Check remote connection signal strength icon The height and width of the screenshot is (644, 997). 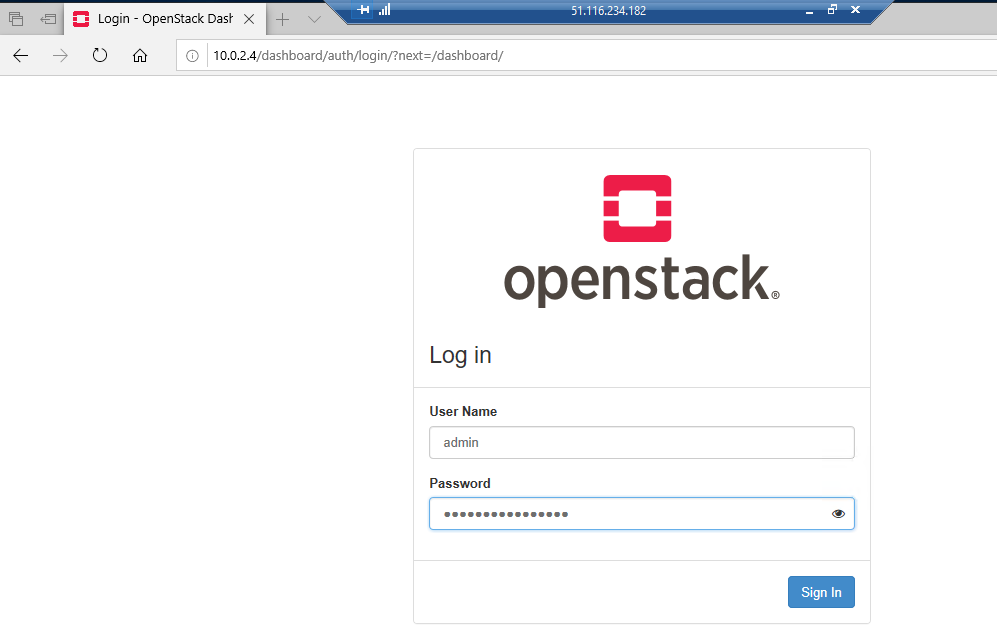[385, 10]
